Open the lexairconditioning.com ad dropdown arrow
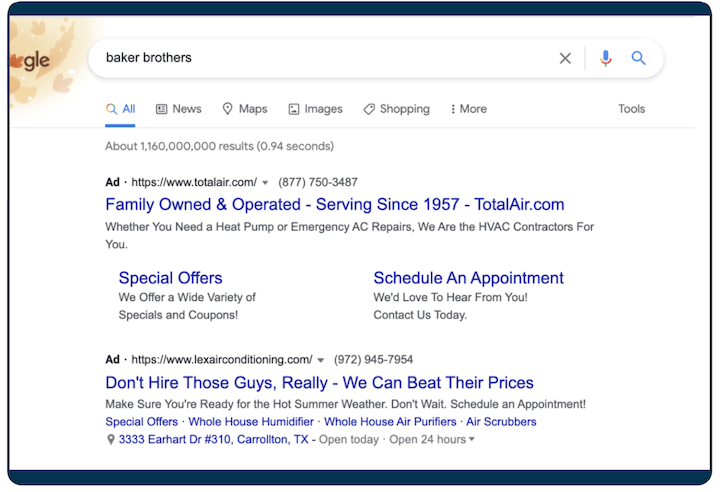720x492 pixels. (x=320, y=360)
